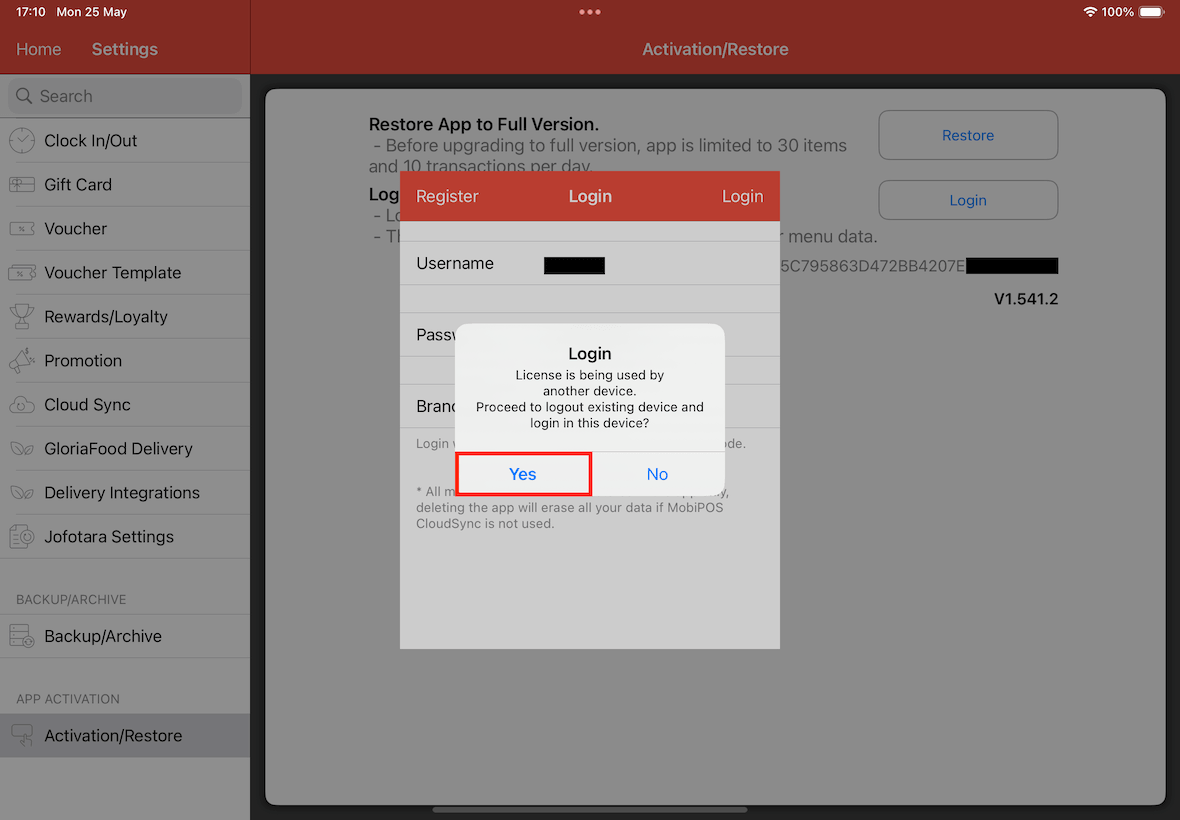Tap the battery indicator icon
Screen dimensions: 1180x820
pyautogui.click(x=1151, y=12)
